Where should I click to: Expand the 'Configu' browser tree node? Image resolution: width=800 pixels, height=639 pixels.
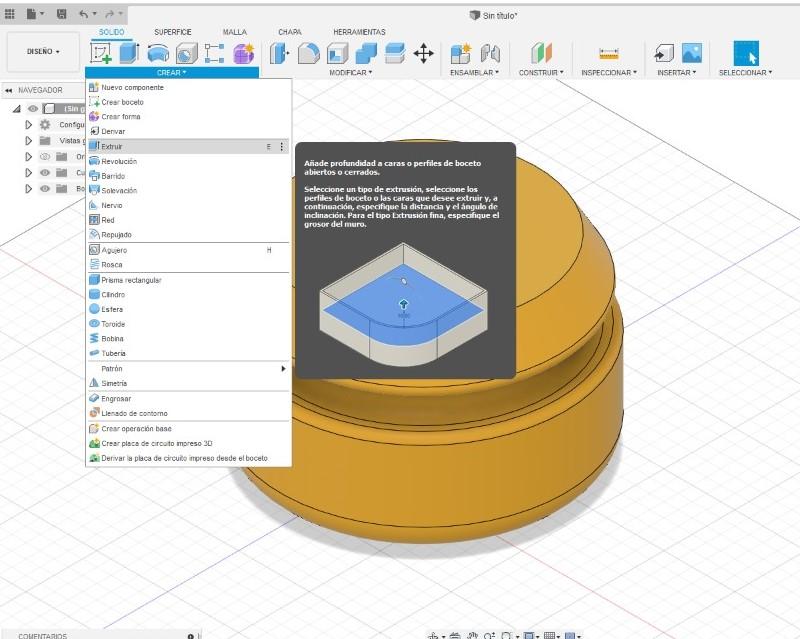(29, 125)
